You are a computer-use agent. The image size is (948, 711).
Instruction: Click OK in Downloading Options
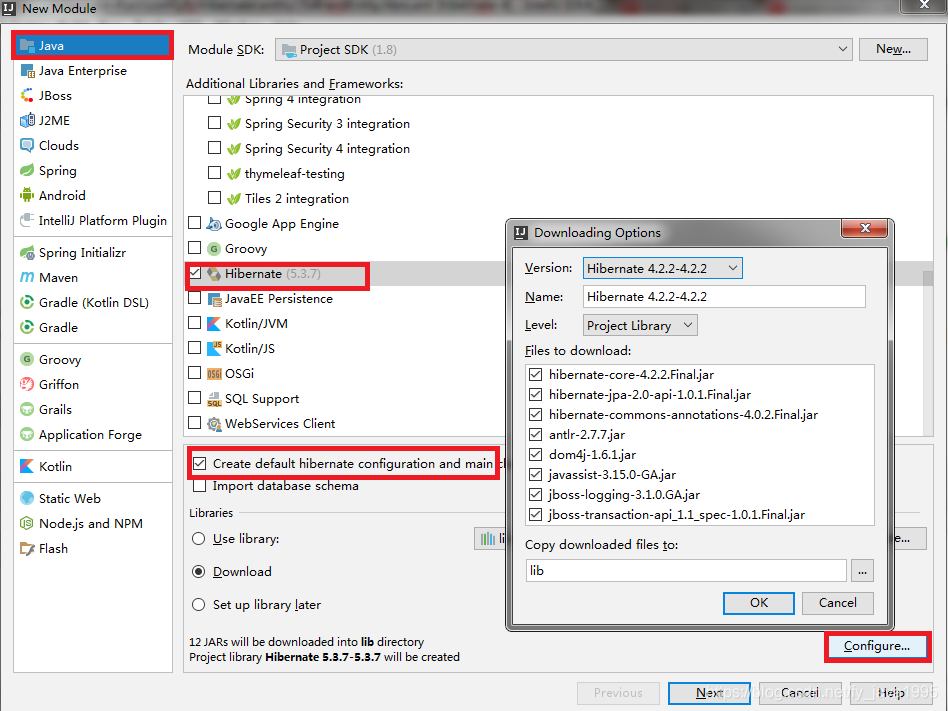[759, 603]
